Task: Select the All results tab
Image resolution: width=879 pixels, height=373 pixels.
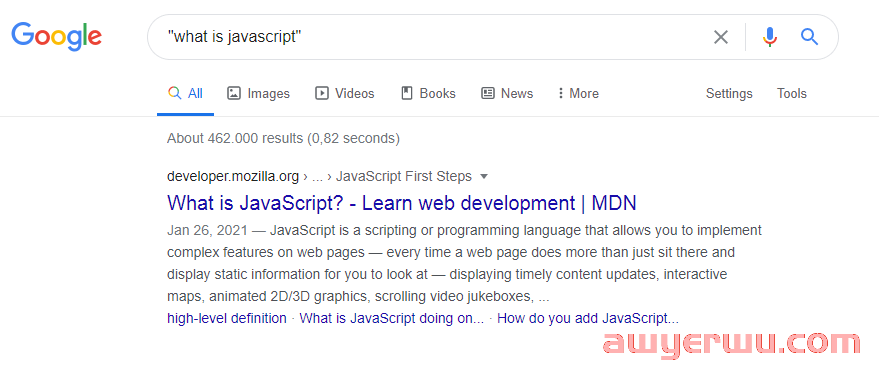Action: pyautogui.click(x=186, y=94)
